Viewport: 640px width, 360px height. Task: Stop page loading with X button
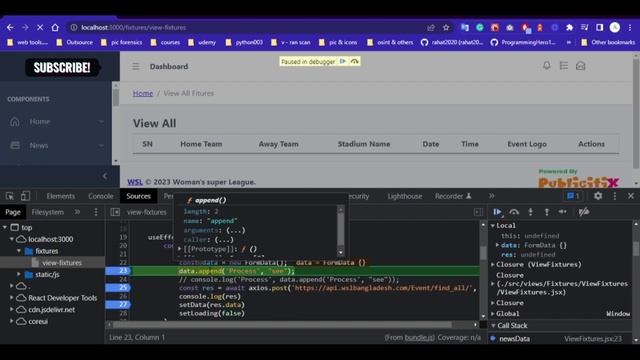(x=40, y=27)
